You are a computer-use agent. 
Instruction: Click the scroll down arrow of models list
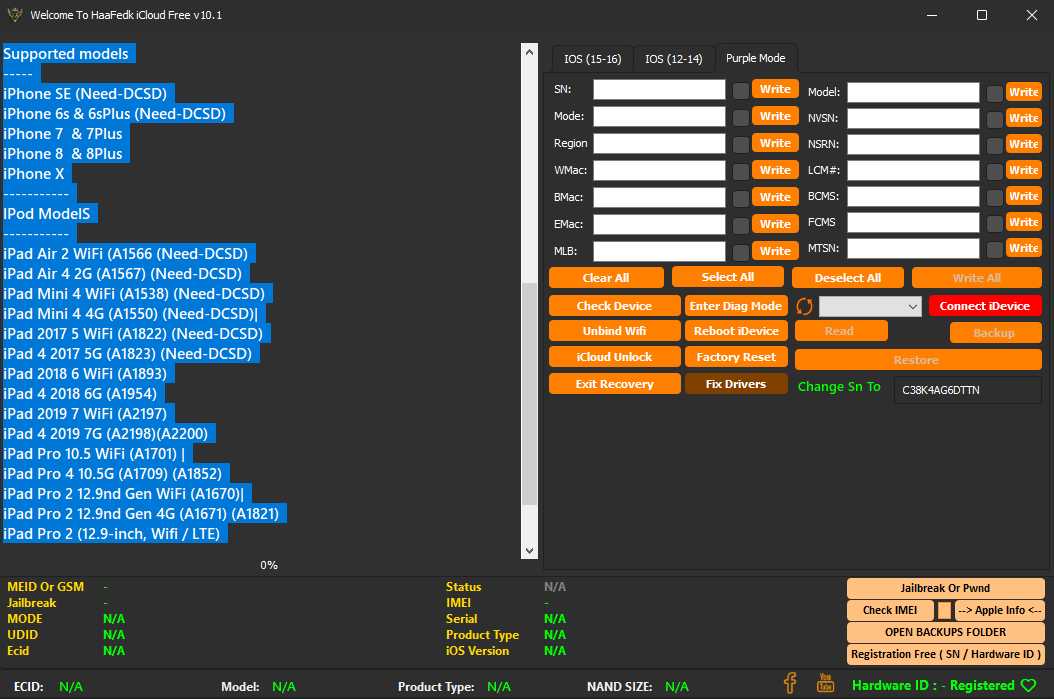[x=529, y=550]
